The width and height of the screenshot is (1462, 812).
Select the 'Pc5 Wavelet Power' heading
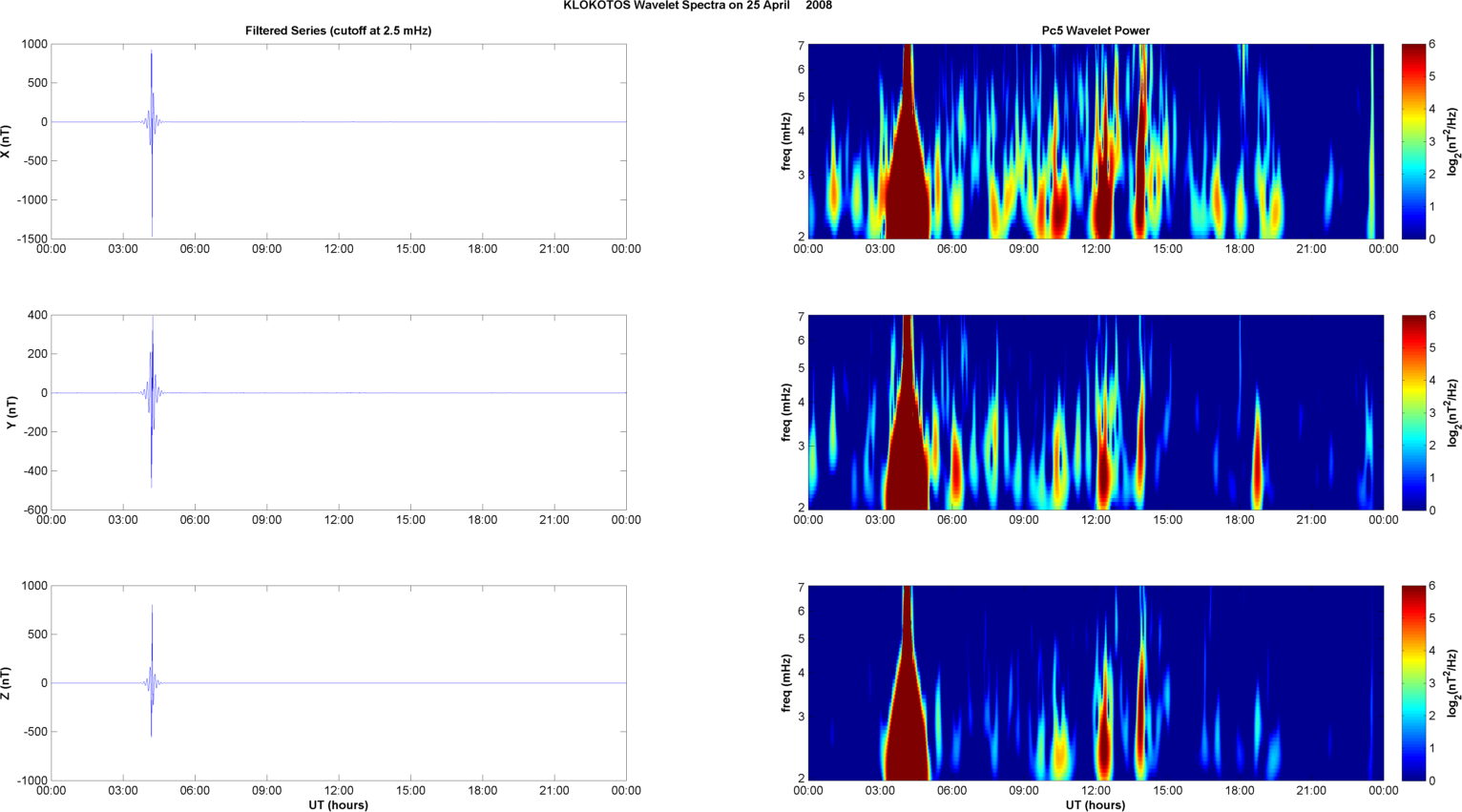[x=1096, y=31]
